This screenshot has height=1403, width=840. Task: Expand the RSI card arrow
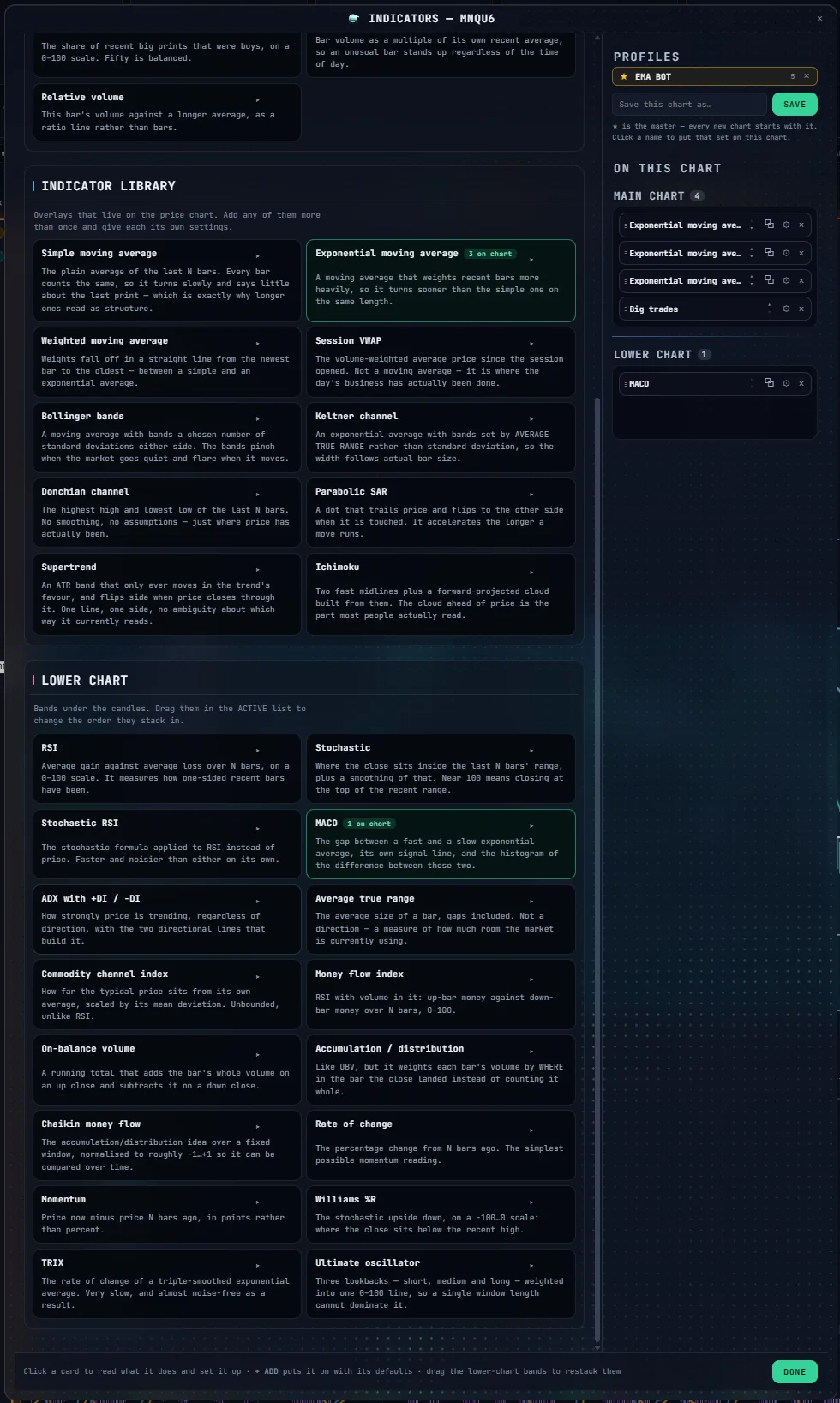tap(257, 750)
